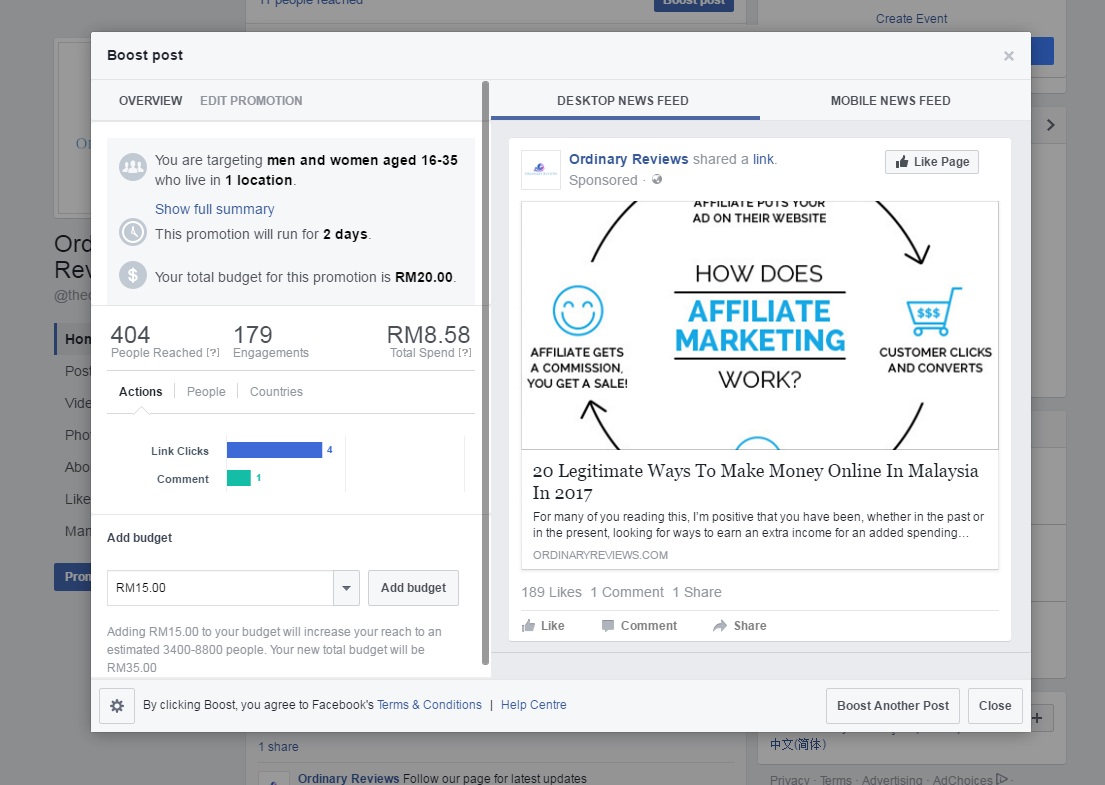This screenshot has width=1105, height=785.
Task: Click the Like icon under the boosted post
Action: [531, 625]
